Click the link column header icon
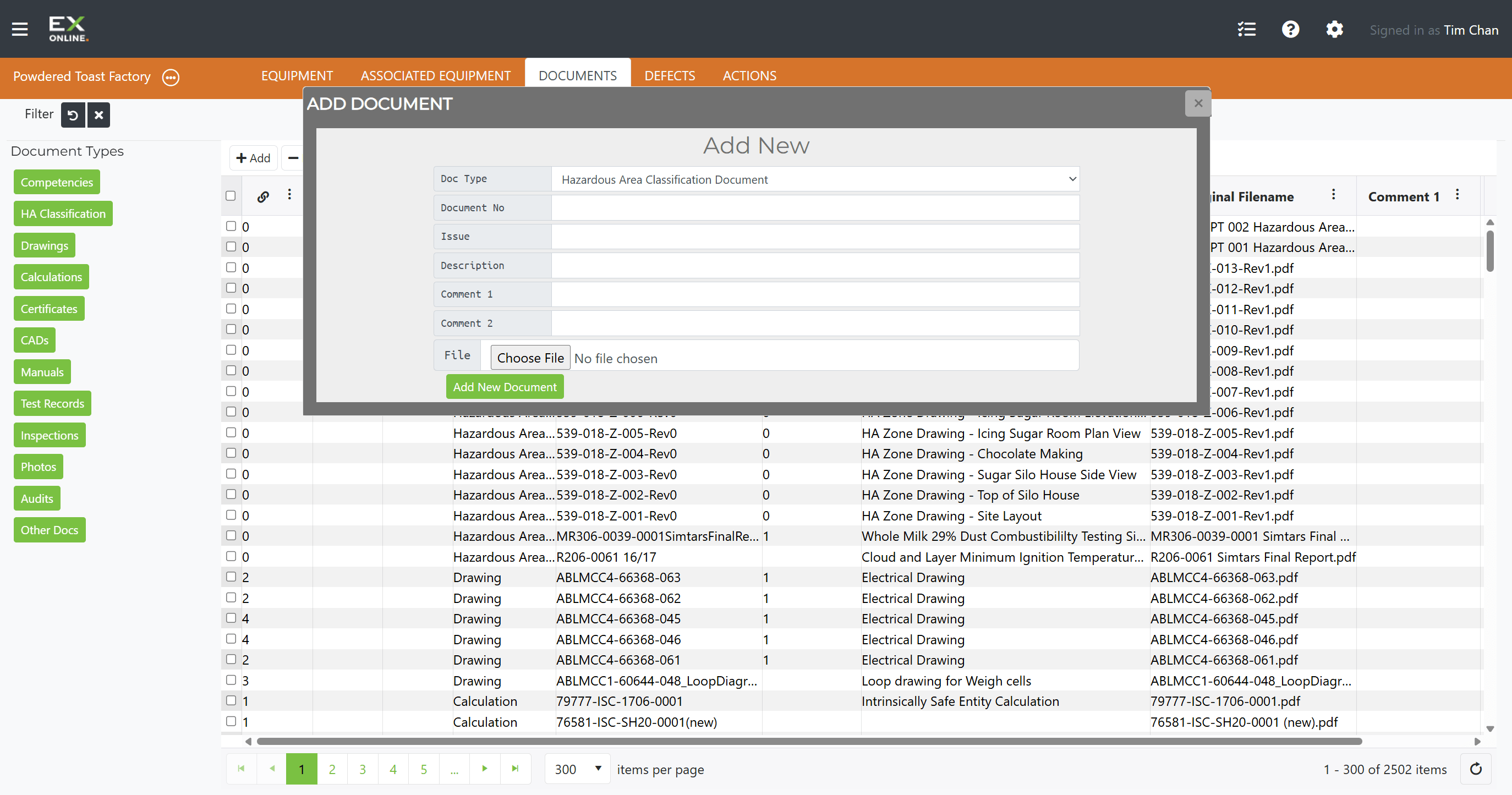The width and height of the screenshot is (1512, 795). pos(263,196)
